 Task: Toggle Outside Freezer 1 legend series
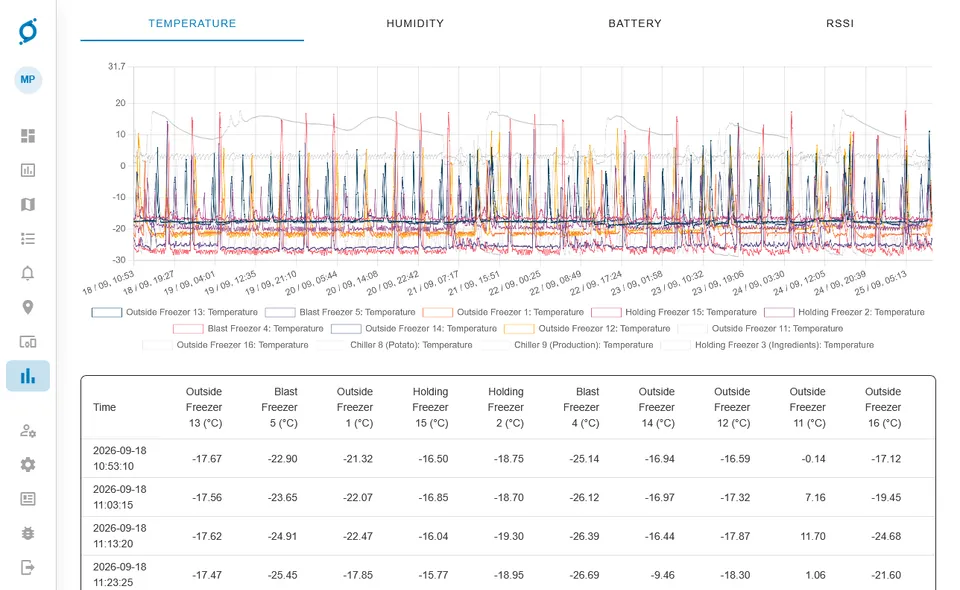pyautogui.click(x=503, y=312)
